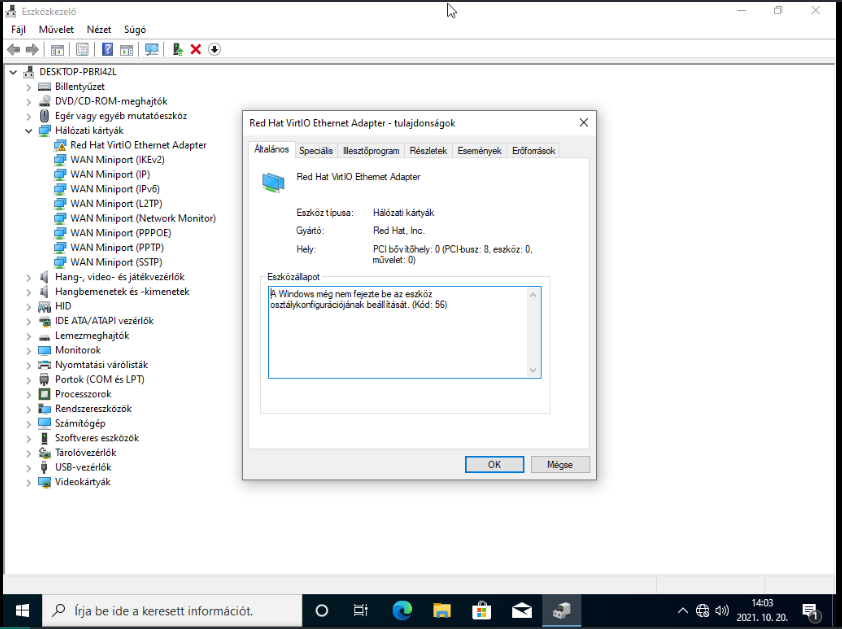Click the network globe tray icon
Screen dimensions: 842x629
702,611
